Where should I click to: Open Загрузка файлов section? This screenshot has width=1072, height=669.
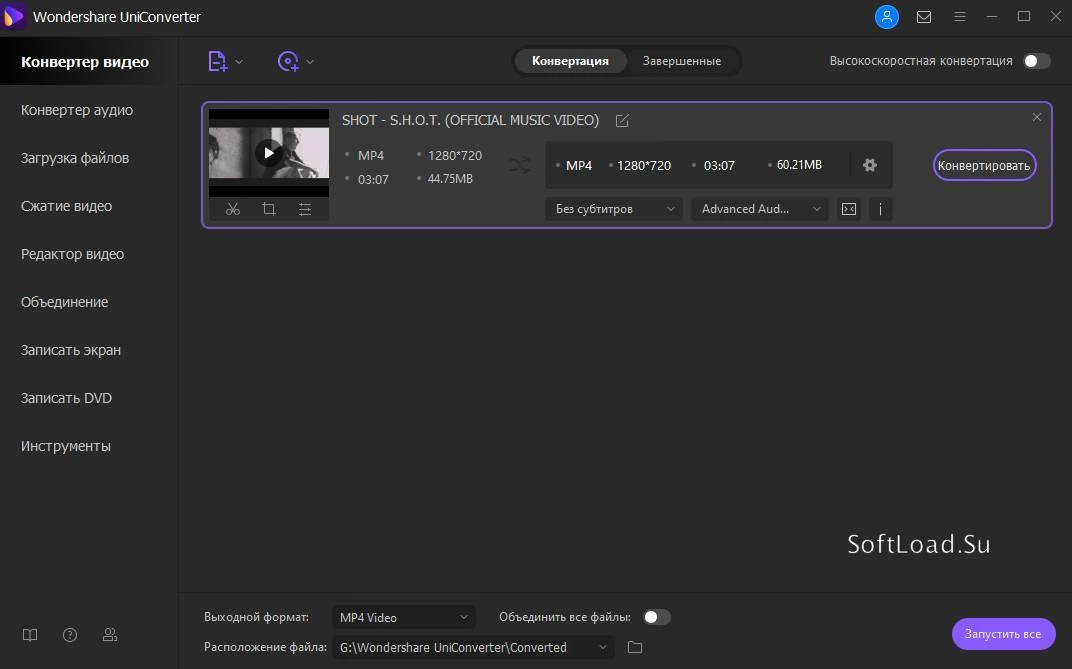click(75, 158)
